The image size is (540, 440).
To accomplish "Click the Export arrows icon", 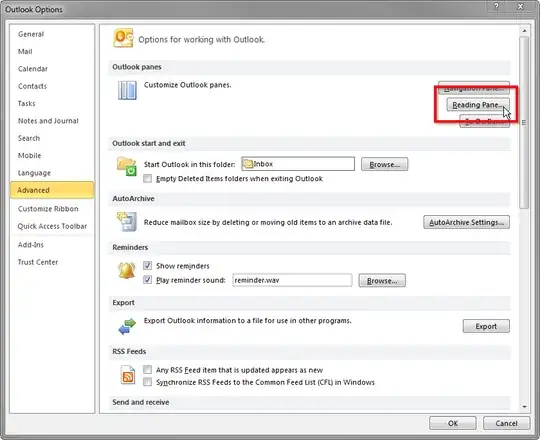I will point(127,326).
